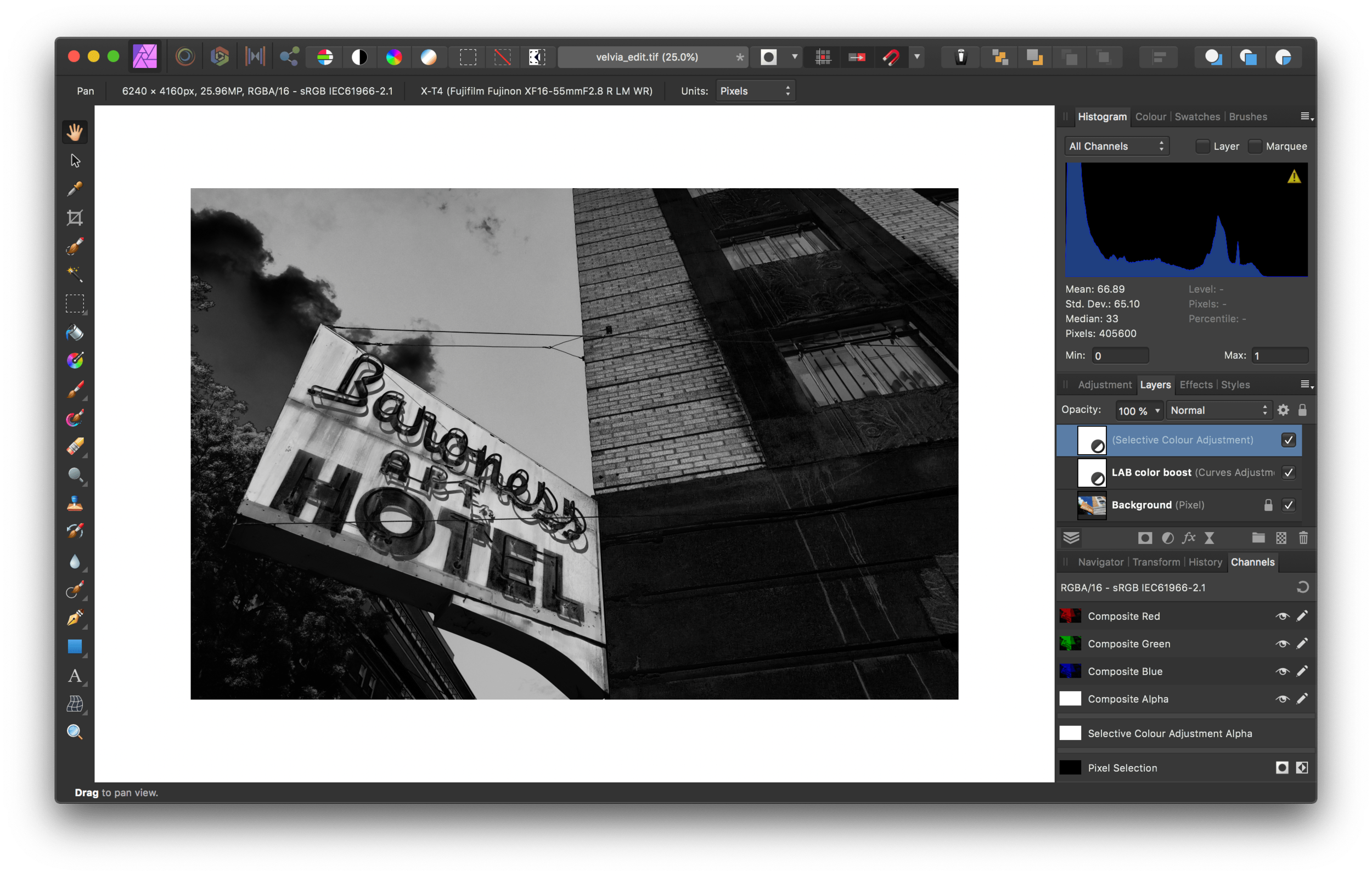Open the Units Pixels dropdown
Image resolution: width=1372 pixels, height=876 pixels.
click(755, 91)
